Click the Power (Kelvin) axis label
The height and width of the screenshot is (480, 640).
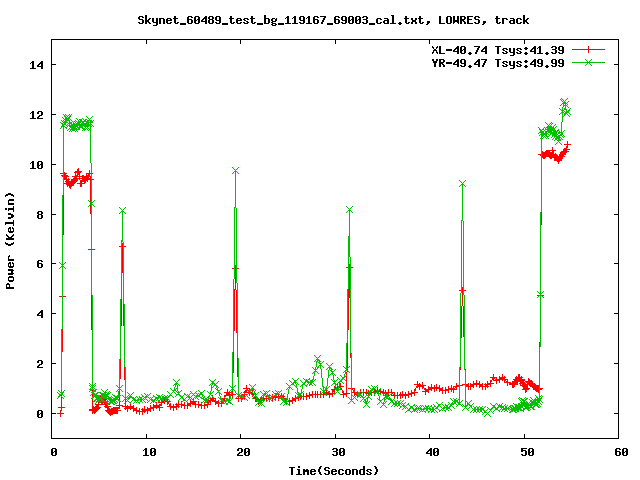pyautogui.click(x=10, y=241)
